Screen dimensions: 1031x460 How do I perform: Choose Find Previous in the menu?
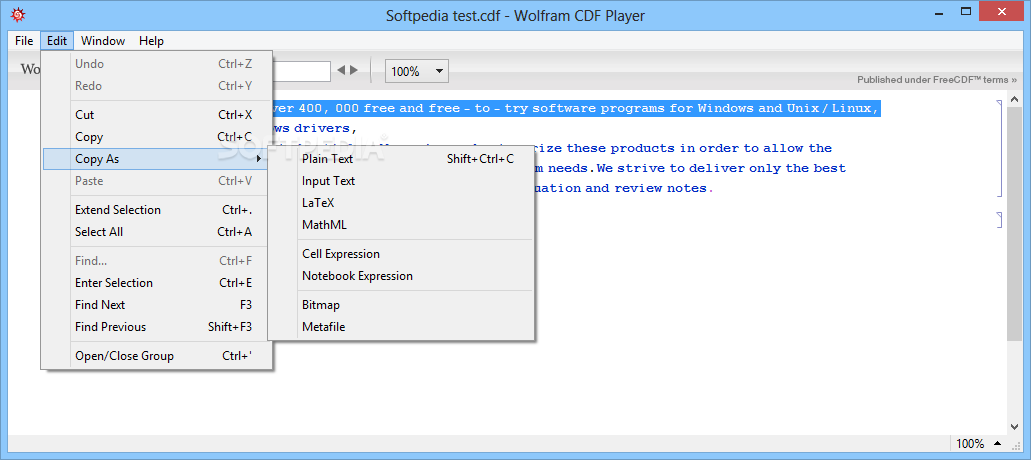coord(157,327)
